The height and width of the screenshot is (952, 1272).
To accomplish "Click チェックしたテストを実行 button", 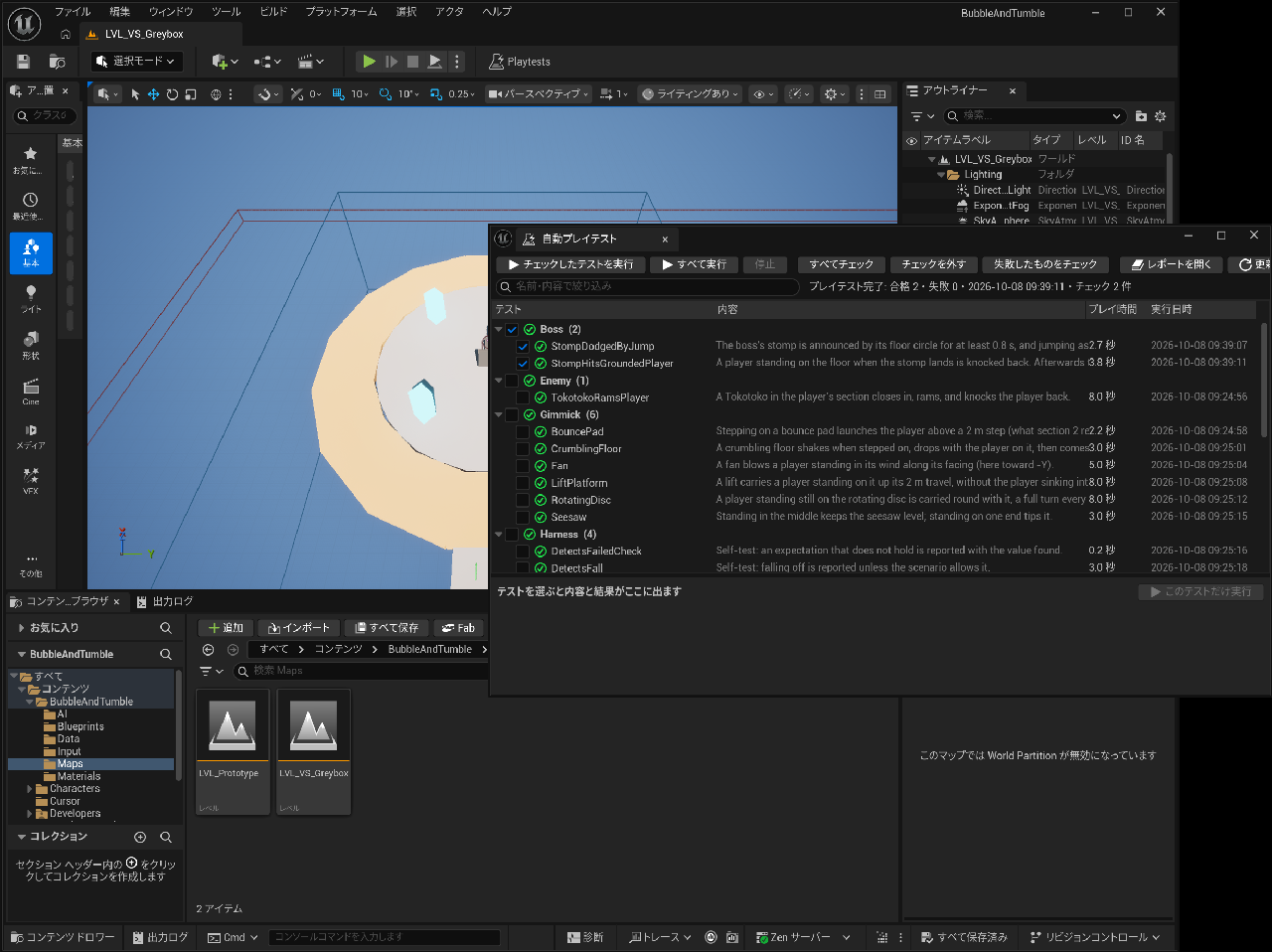I will coord(570,265).
